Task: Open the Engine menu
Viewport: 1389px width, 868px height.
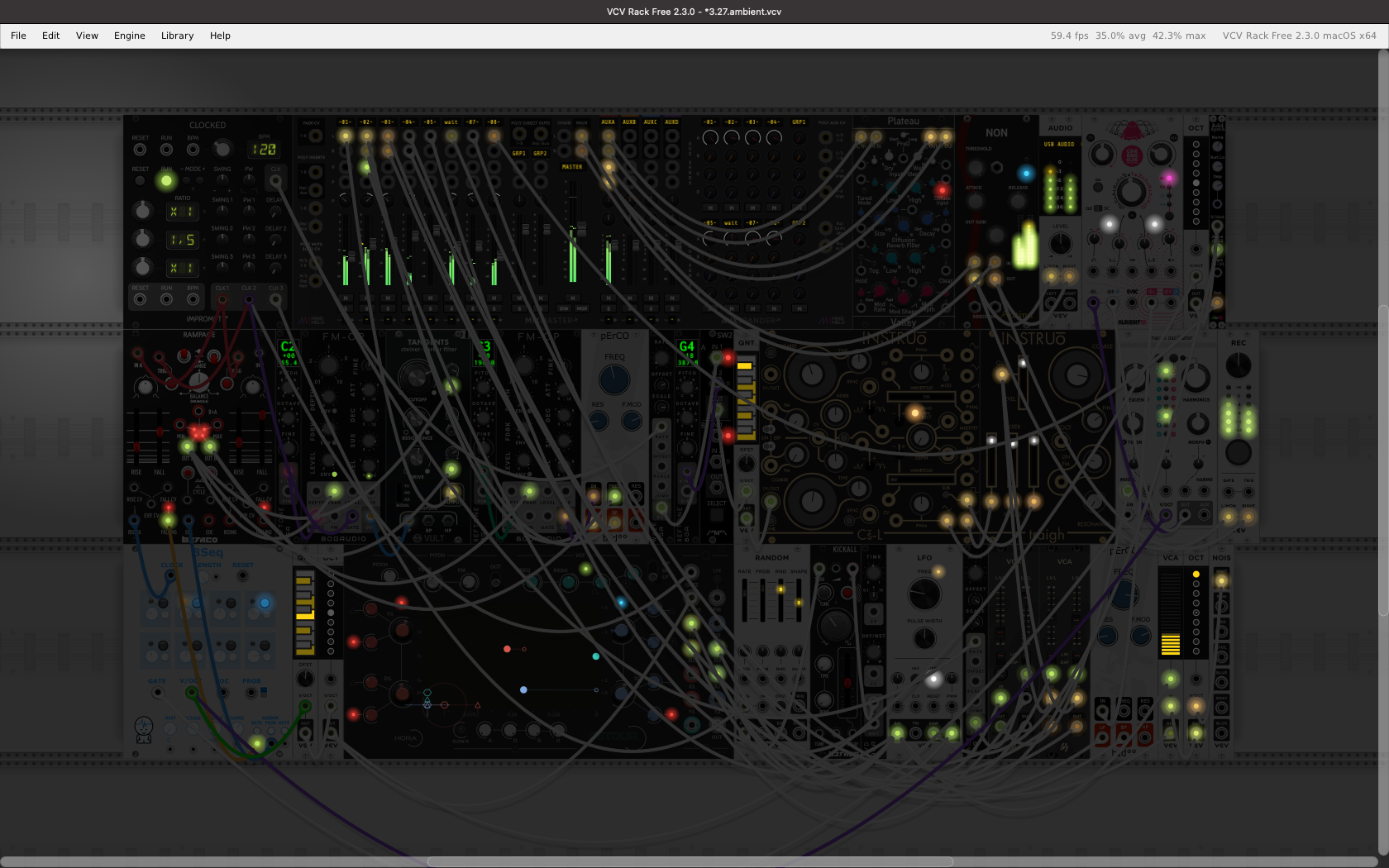Action: tap(129, 36)
